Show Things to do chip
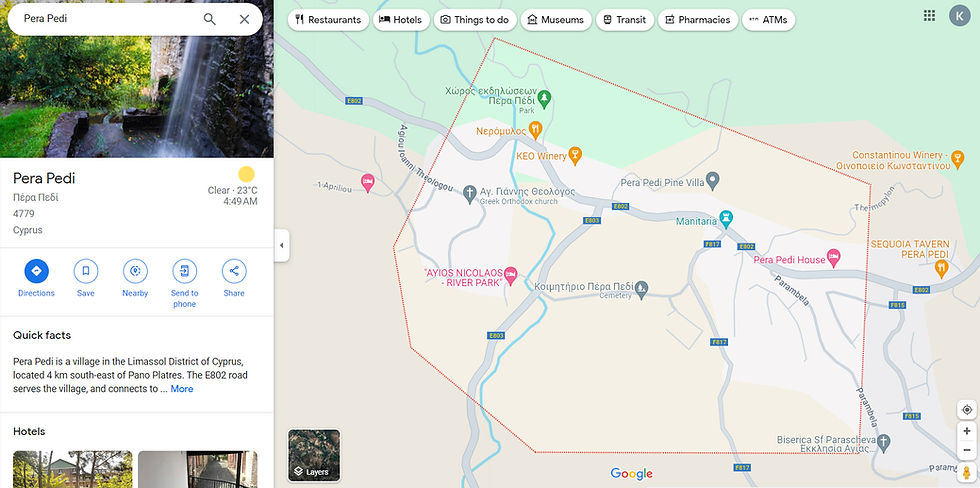Image resolution: width=980 pixels, height=488 pixels. pyautogui.click(x=474, y=19)
